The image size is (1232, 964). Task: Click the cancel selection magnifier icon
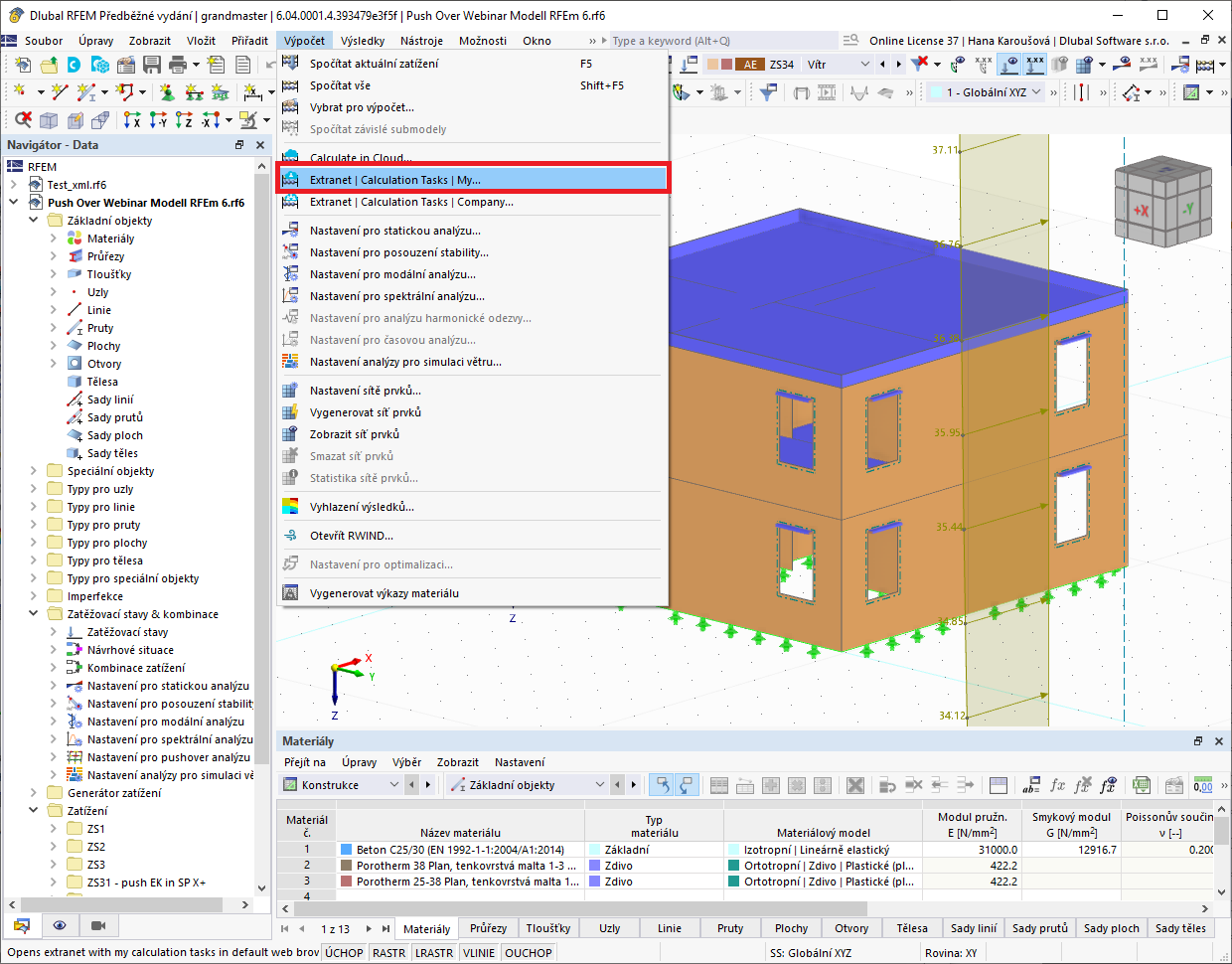[x=23, y=120]
